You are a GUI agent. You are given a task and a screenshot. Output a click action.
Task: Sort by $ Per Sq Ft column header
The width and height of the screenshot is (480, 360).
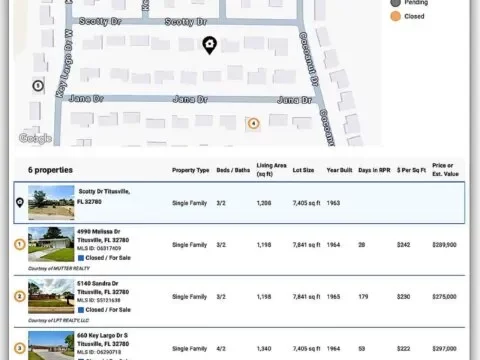pyautogui.click(x=412, y=170)
